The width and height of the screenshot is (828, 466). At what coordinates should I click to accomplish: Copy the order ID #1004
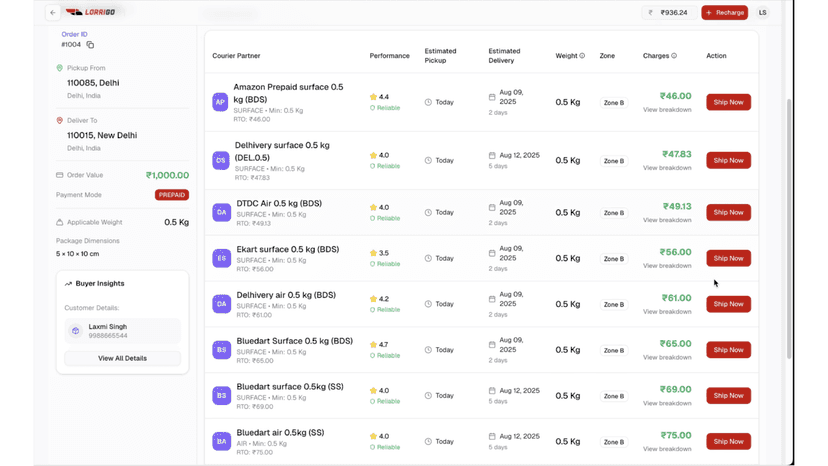tap(90, 45)
